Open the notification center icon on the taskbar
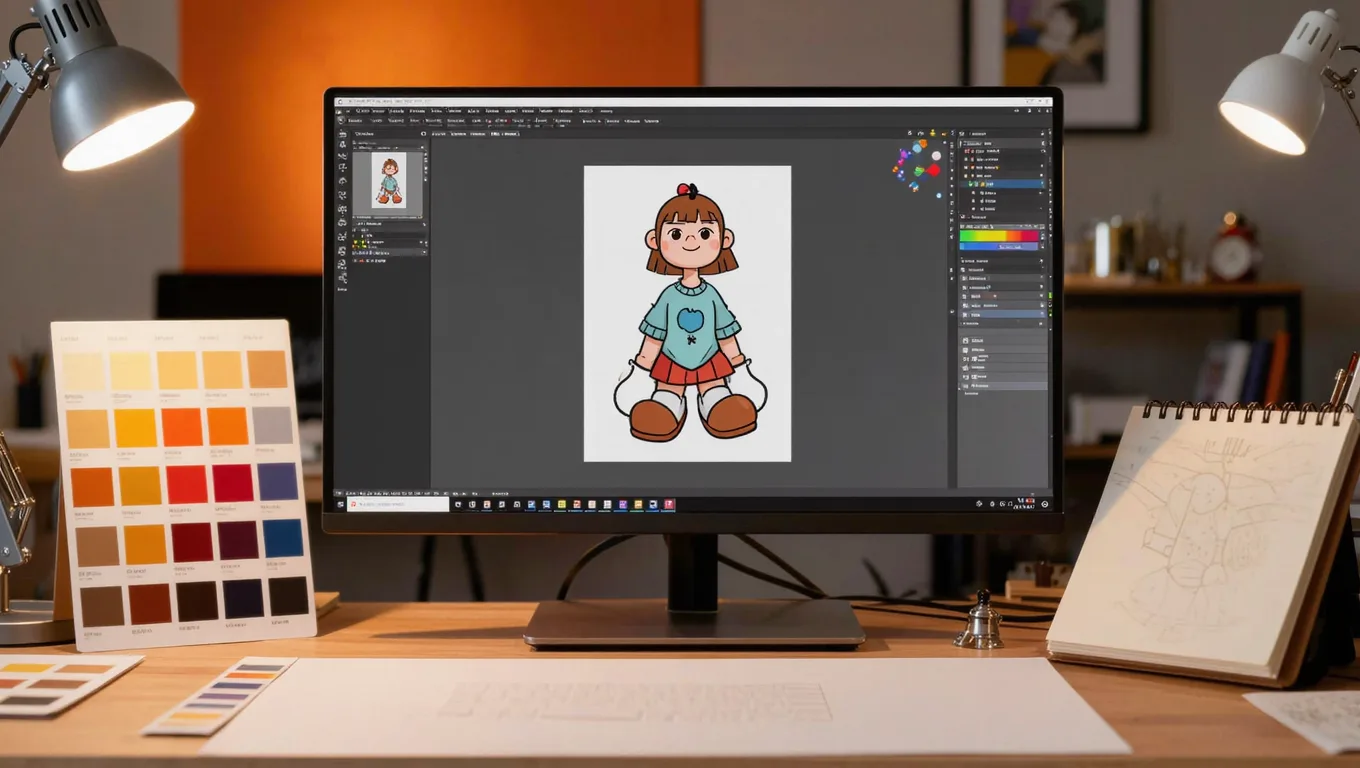 coord(1045,504)
